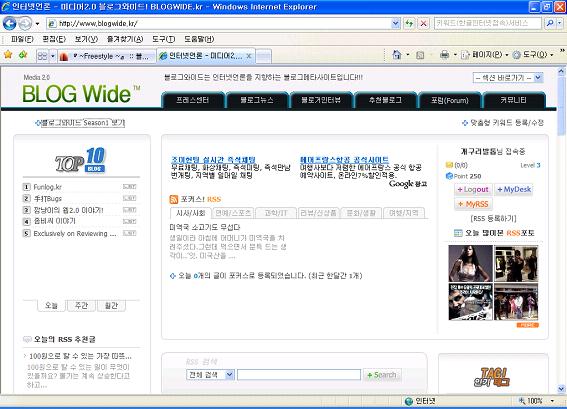The image size is (567, 409).
Task: Click the +Search button
Action: click(382, 375)
